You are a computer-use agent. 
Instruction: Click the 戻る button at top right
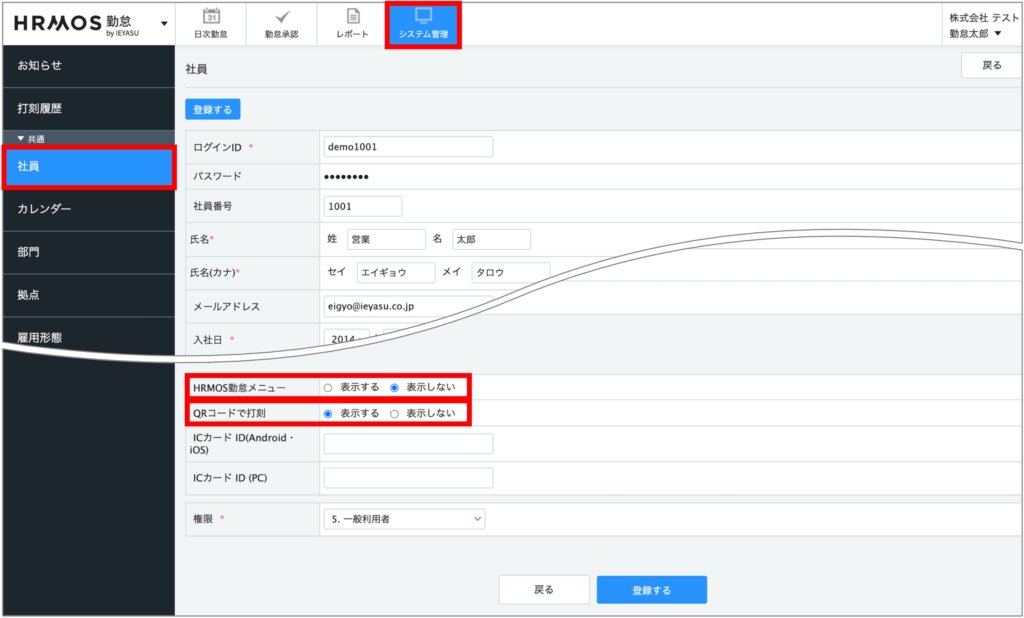point(990,66)
